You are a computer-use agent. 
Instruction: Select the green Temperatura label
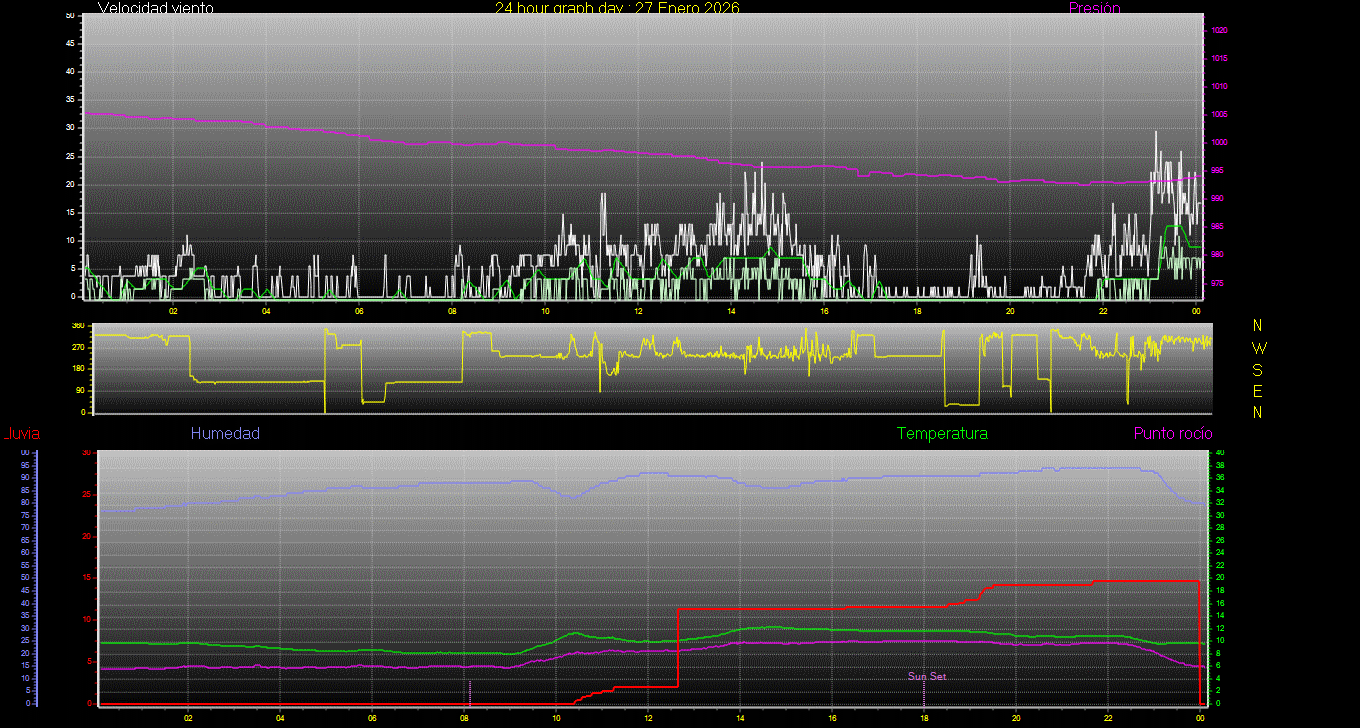[x=942, y=434]
